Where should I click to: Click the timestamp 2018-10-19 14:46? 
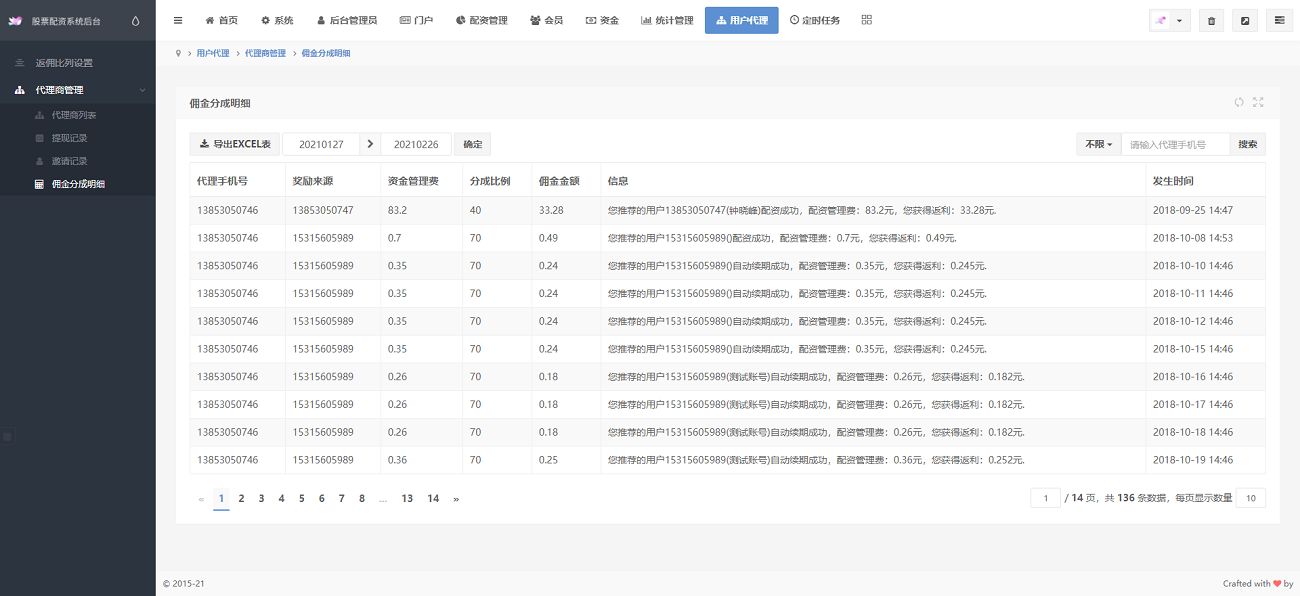[1192, 460]
